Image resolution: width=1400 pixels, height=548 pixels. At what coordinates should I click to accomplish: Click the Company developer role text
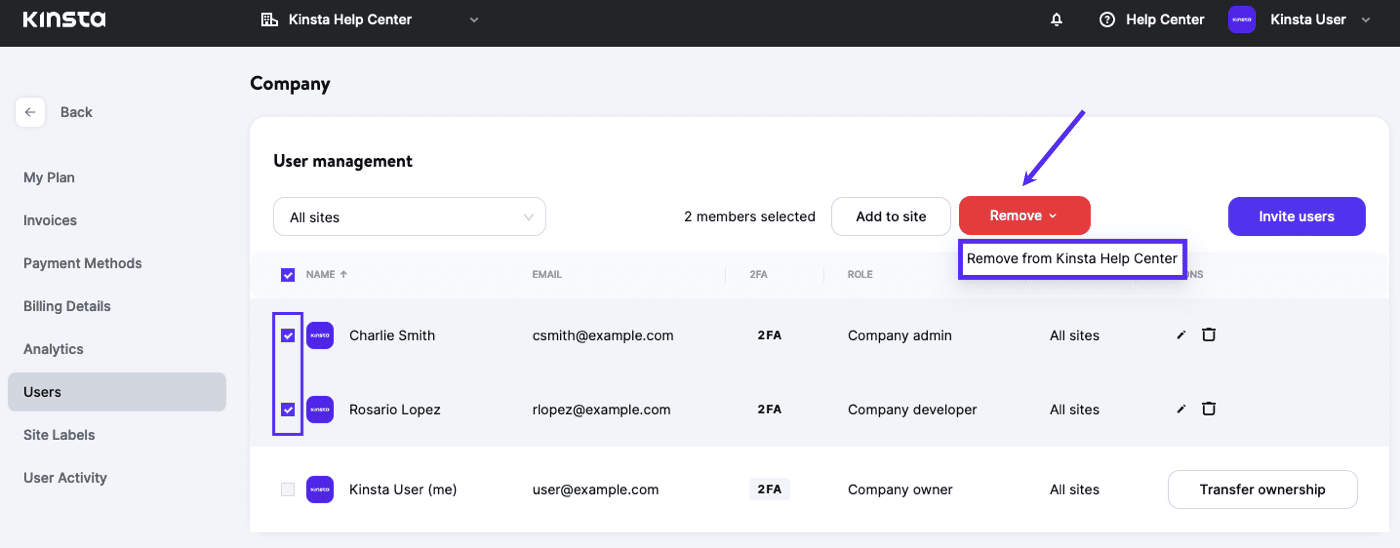coord(912,409)
